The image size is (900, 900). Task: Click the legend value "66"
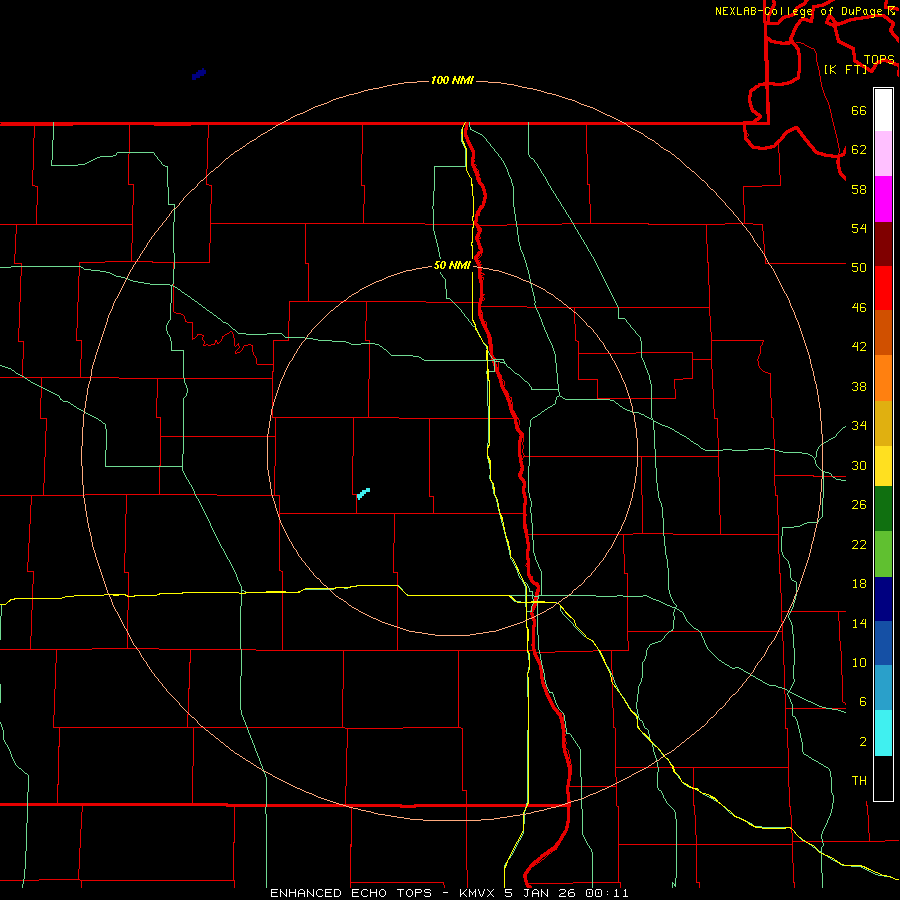coord(859,111)
